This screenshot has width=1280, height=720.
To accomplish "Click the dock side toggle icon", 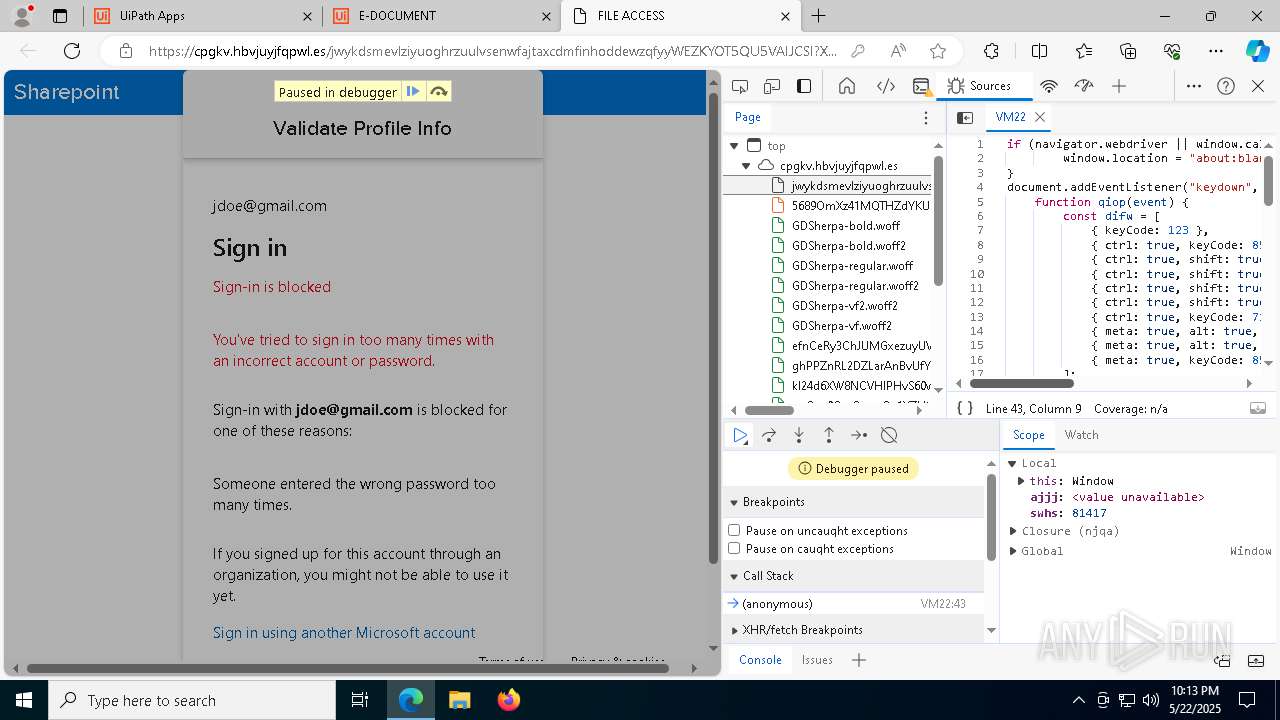I will [804, 87].
